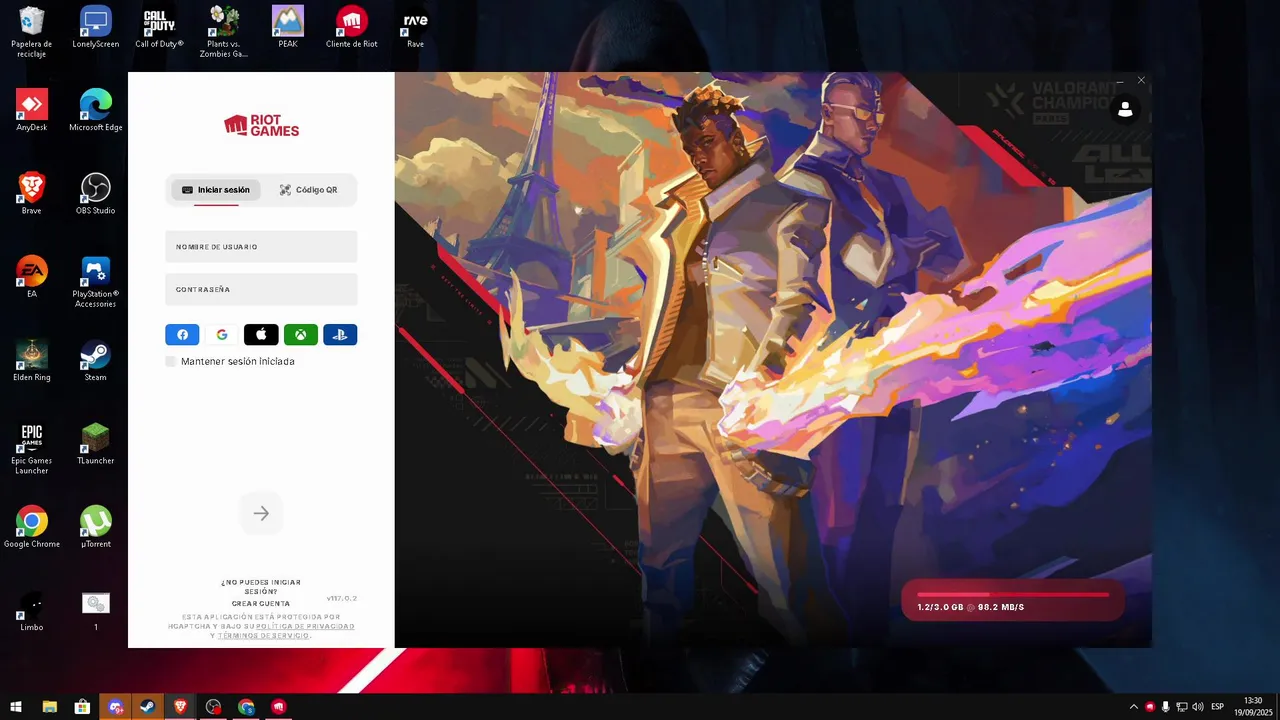Enable Mantener sesión iniciada checkbox
The height and width of the screenshot is (720, 1280).
(171, 361)
